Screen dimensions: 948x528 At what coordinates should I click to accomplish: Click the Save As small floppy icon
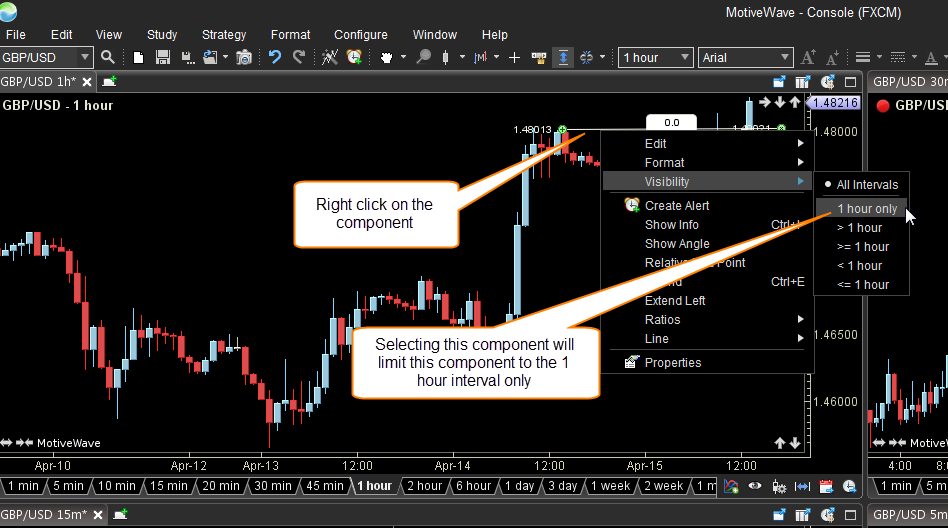click(x=188, y=57)
